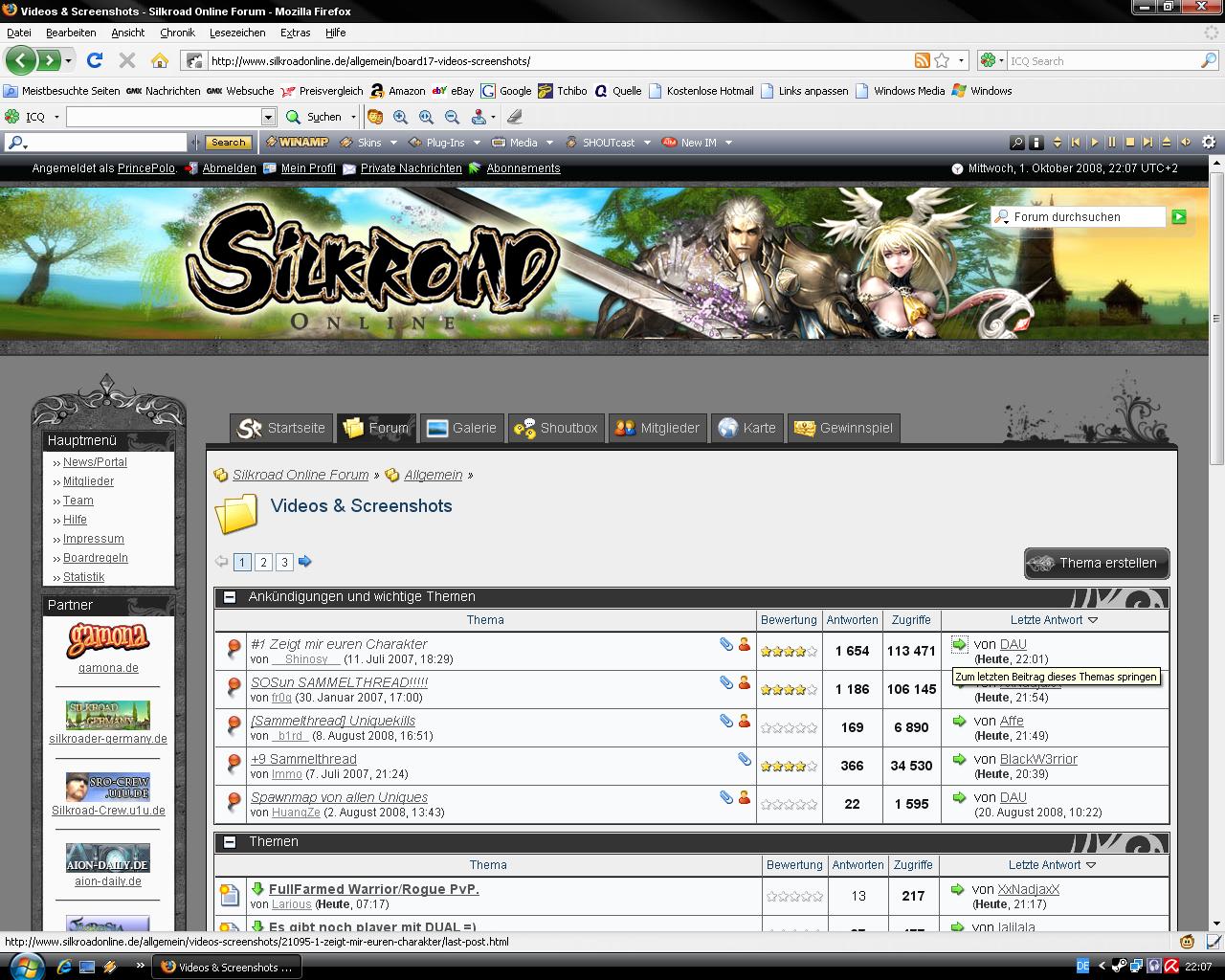
Task: Click the Firefox home icon
Action: [x=159, y=60]
